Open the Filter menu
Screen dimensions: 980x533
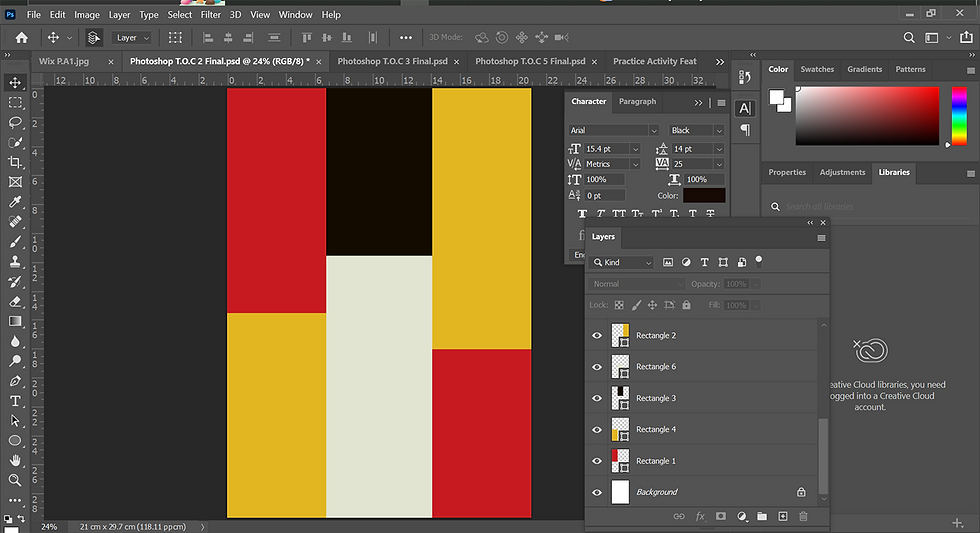pos(210,15)
